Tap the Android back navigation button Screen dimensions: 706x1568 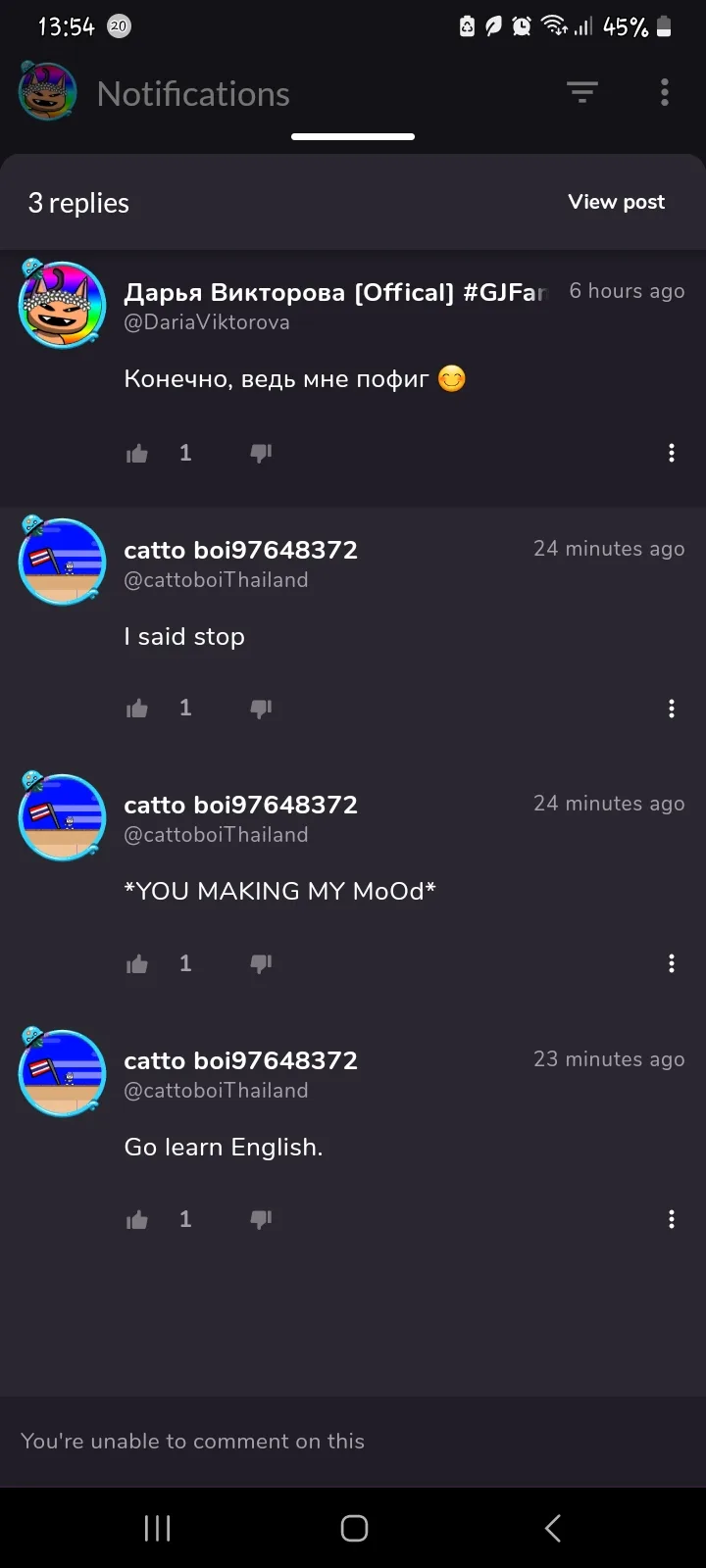tap(553, 1528)
